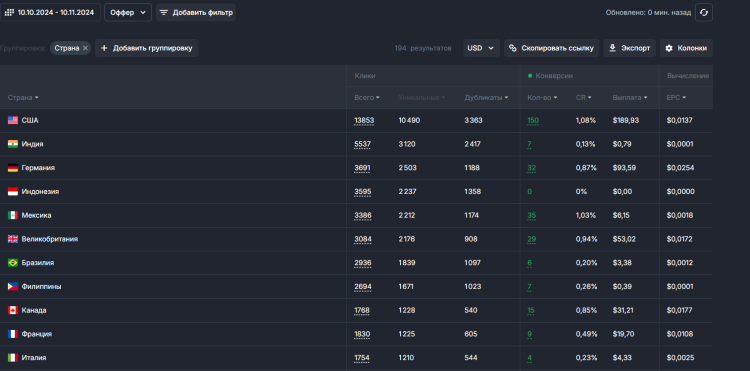
Task: Open Колонки column settings gear
Action: pyautogui.click(x=686, y=48)
